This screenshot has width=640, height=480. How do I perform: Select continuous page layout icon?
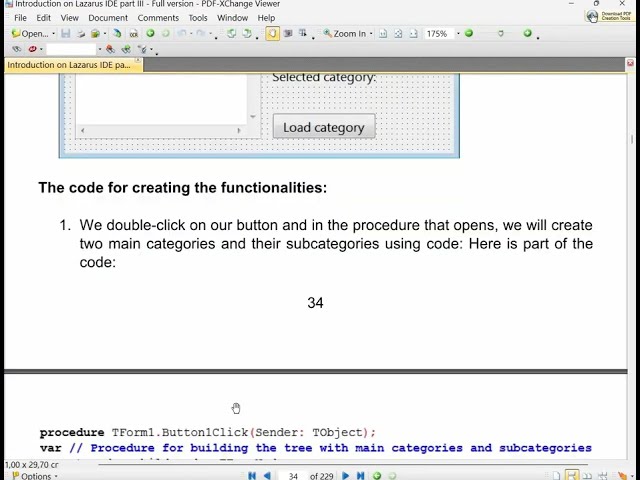pyautogui.click(x=571, y=475)
